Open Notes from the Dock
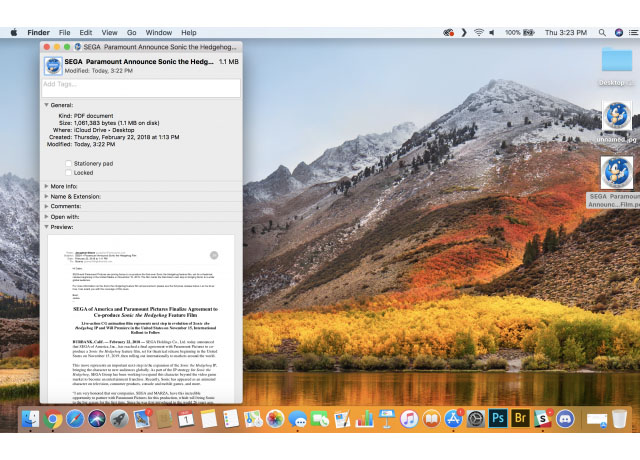Viewport: 640px width, 460px height. (209, 419)
